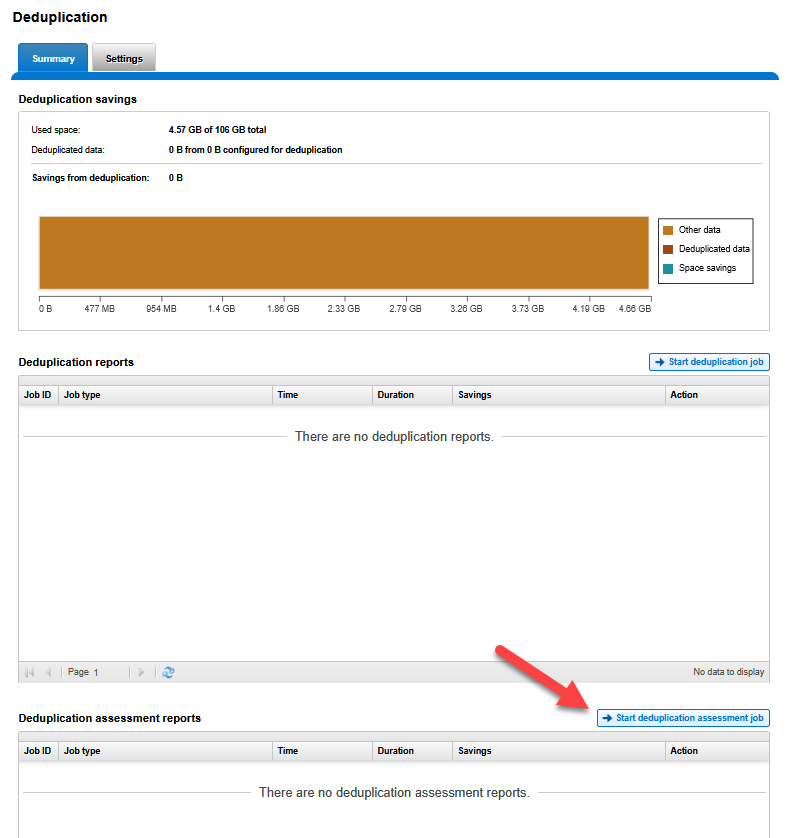791x838 pixels.
Task: Sort deduplication reports by Time column
Action: (322, 395)
